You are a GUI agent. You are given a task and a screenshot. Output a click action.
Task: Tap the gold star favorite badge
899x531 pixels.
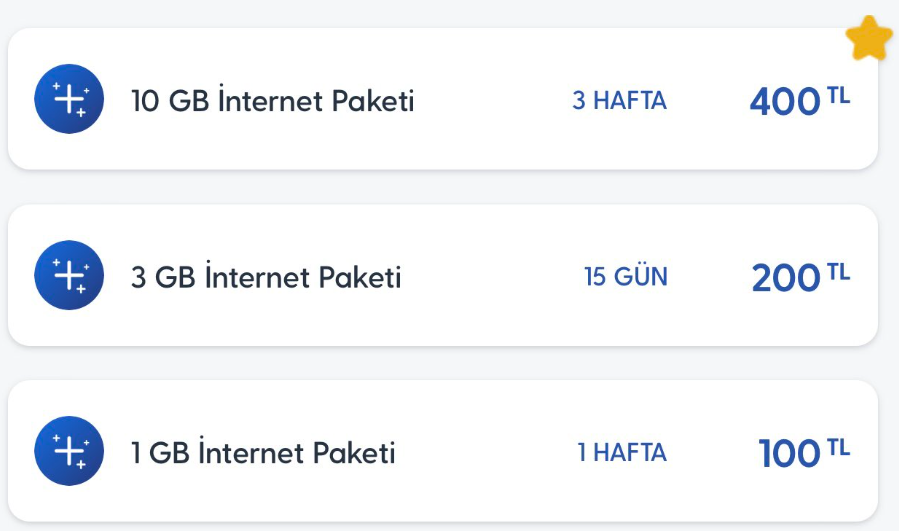pyautogui.click(x=869, y=38)
